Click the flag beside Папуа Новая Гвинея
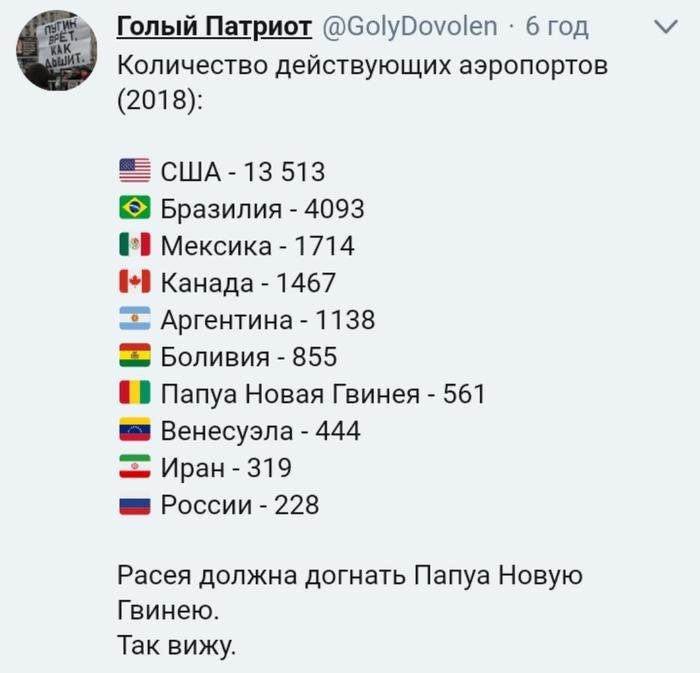The height and width of the screenshot is (673, 700). coord(134,394)
